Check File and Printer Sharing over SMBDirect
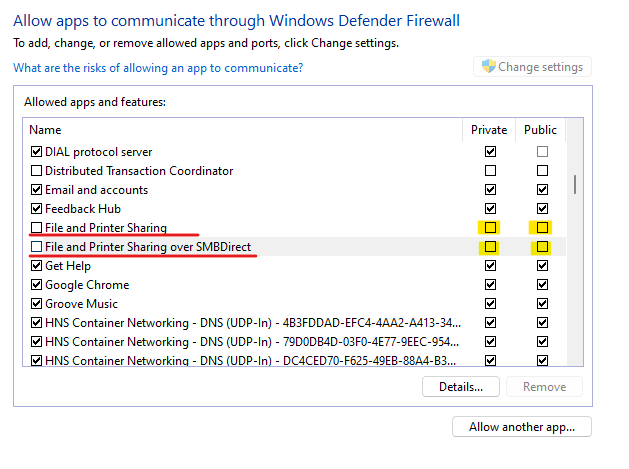The image size is (629, 469). click(37, 247)
